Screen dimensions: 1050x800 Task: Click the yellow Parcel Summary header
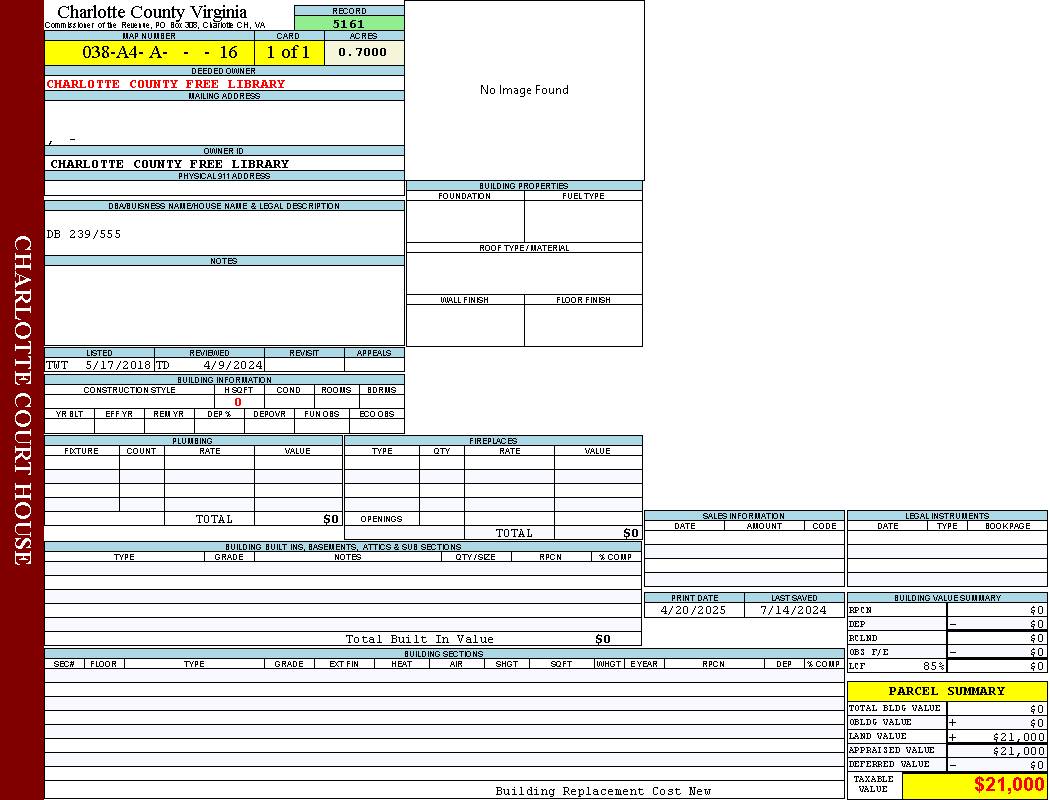(x=946, y=691)
